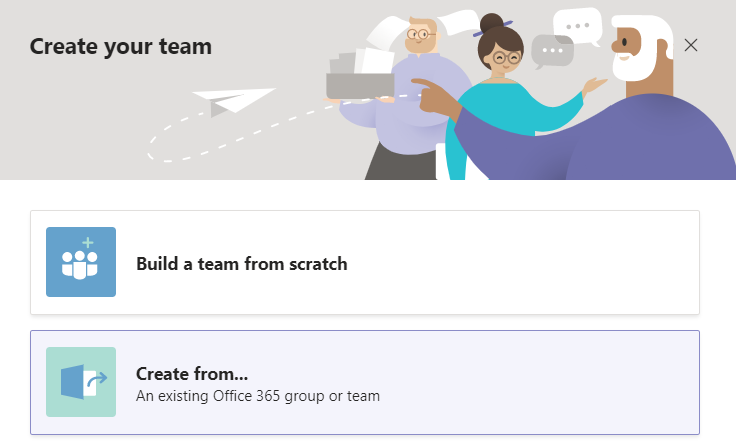Click the curved arrow in Create from icon
This screenshot has width=736, height=444.
(x=97, y=379)
